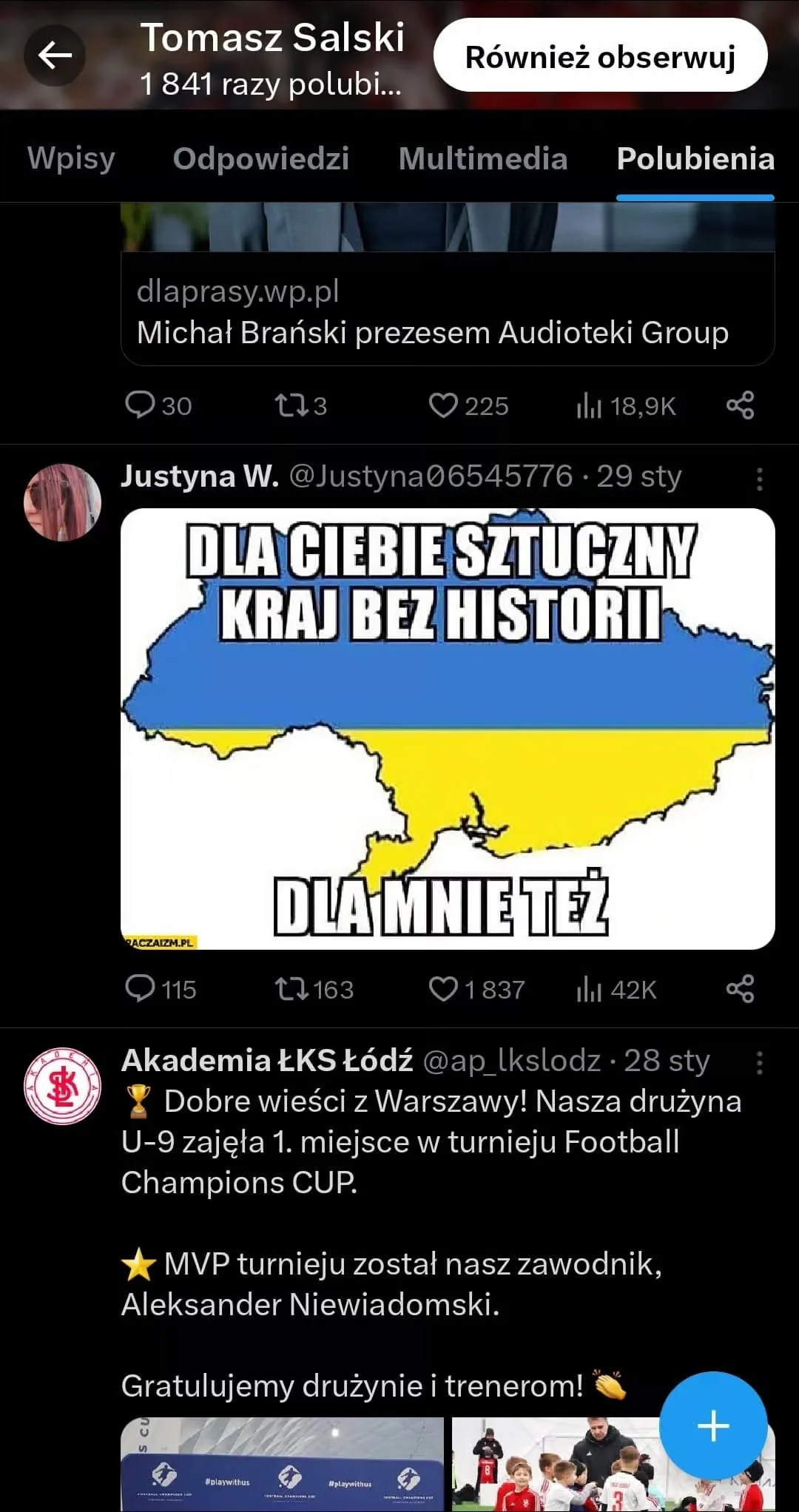The image size is (799, 1512).
Task: Open more options for Akademia ŁKS Łódź post
Action: (759, 1063)
